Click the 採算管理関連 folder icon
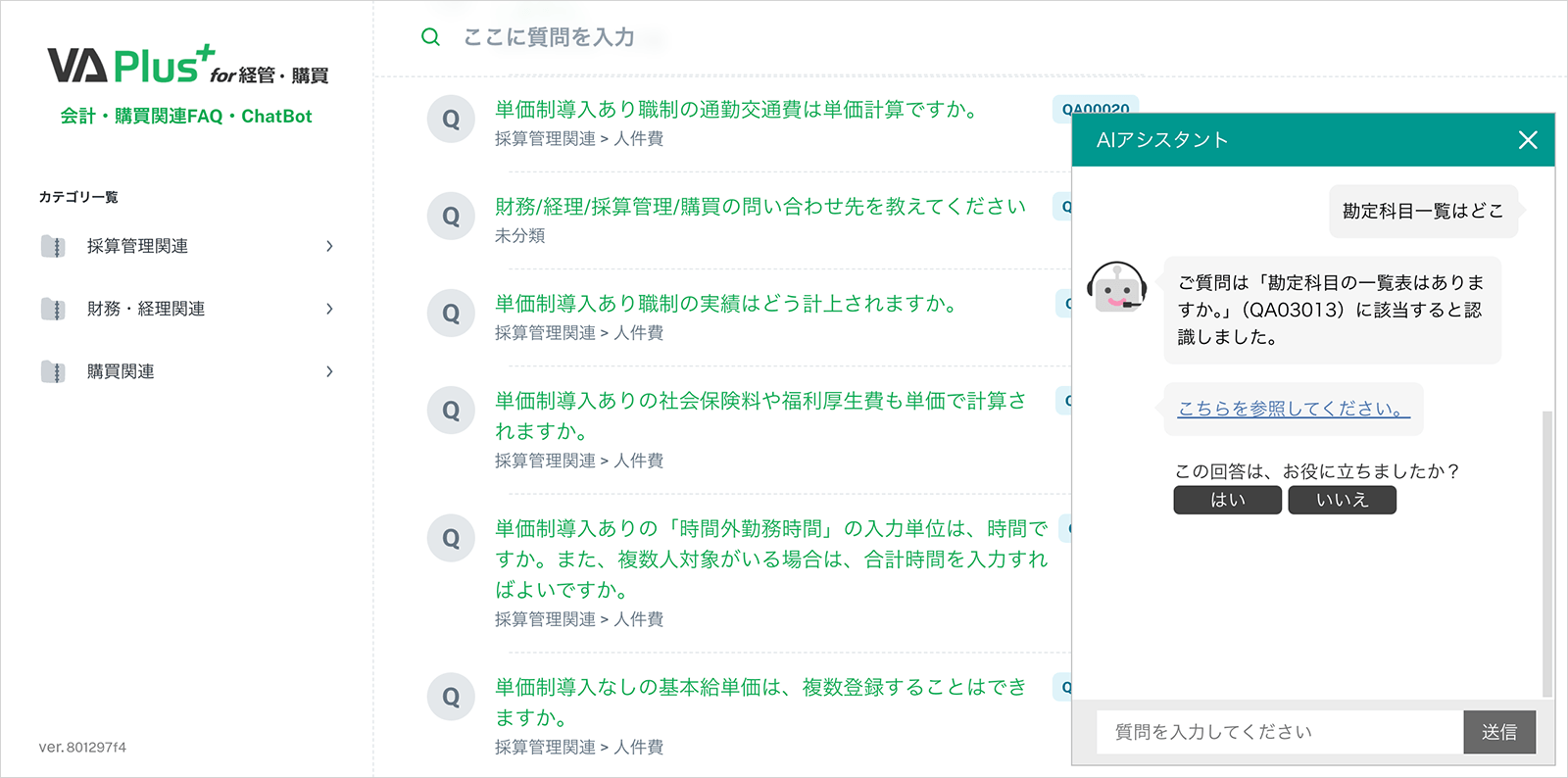 pos(53,246)
